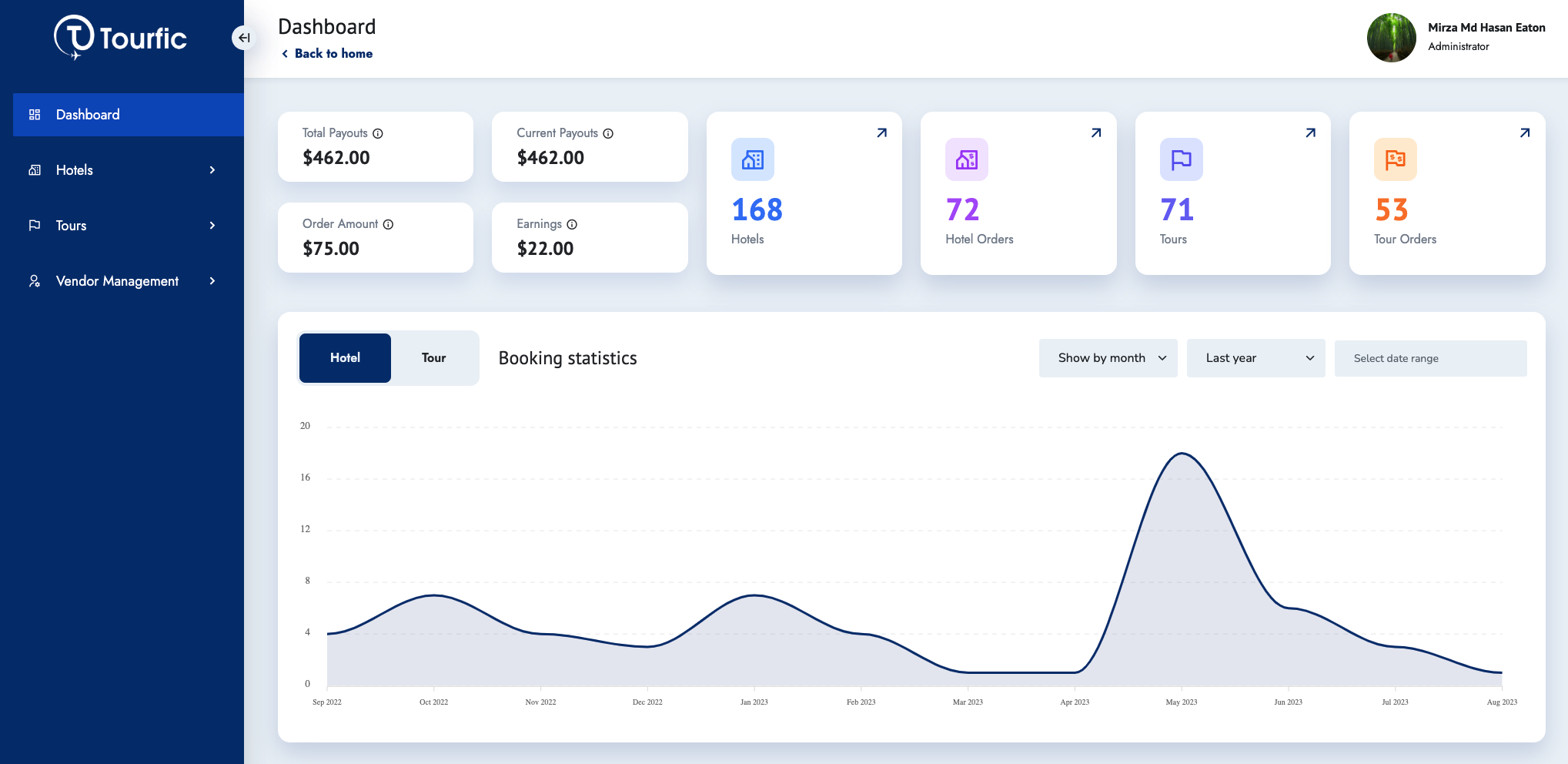Click the purple Hotel Orders icon
The image size is (1568, 764).
[x=966, y=159]
